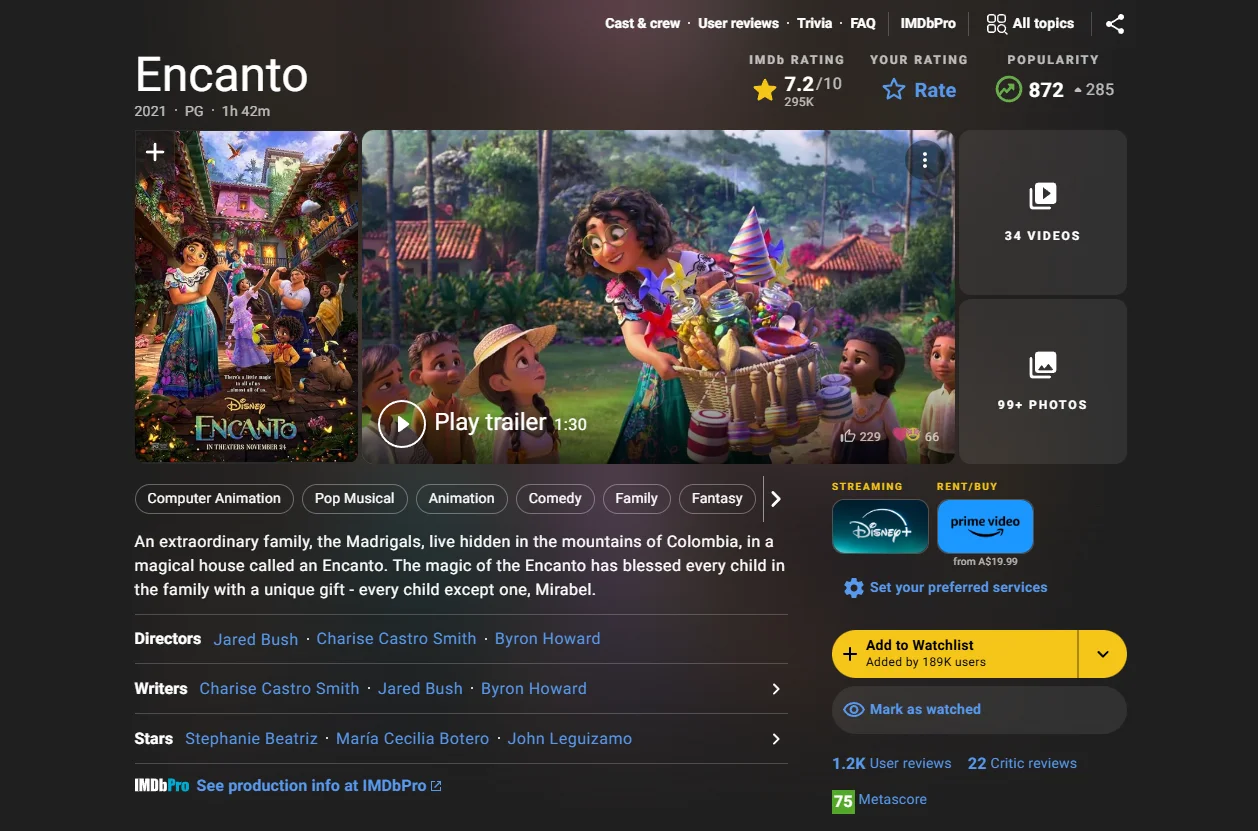Open the All topics grid icon

pos(996,24)
